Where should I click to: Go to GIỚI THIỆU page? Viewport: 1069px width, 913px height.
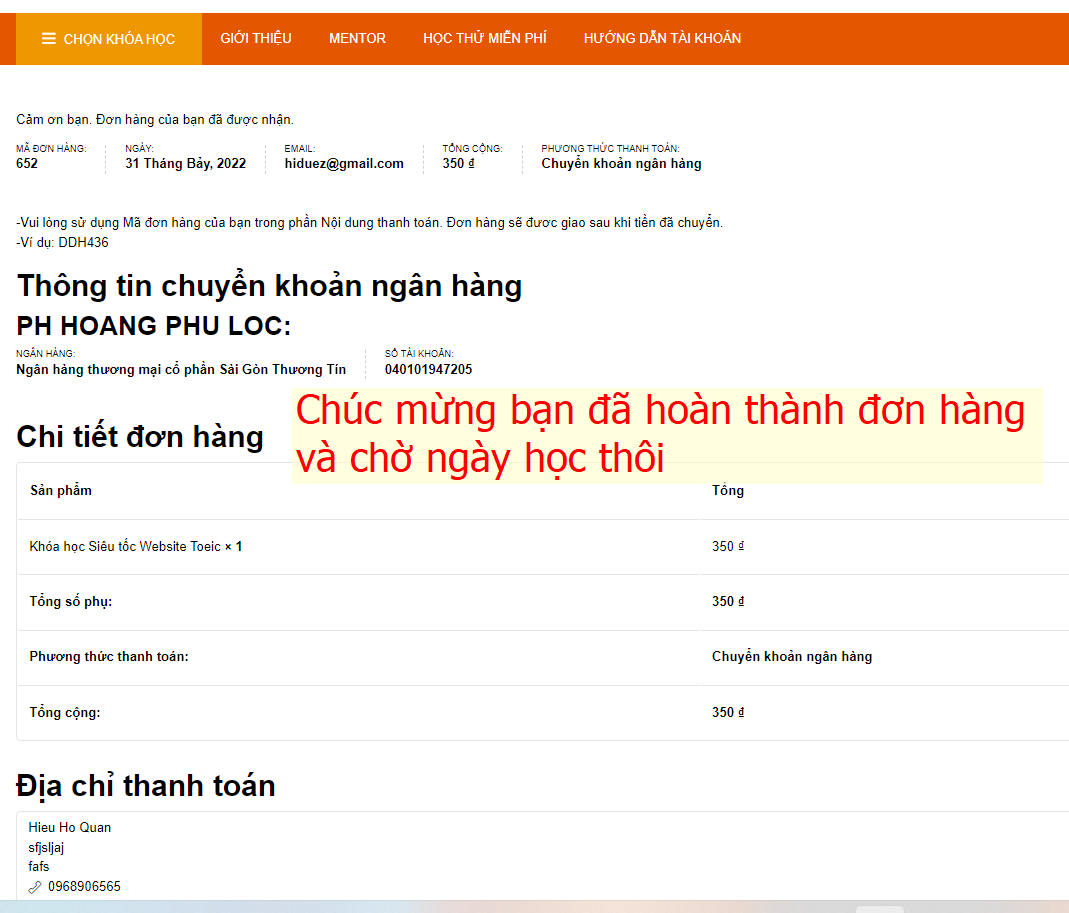(256, 38)
